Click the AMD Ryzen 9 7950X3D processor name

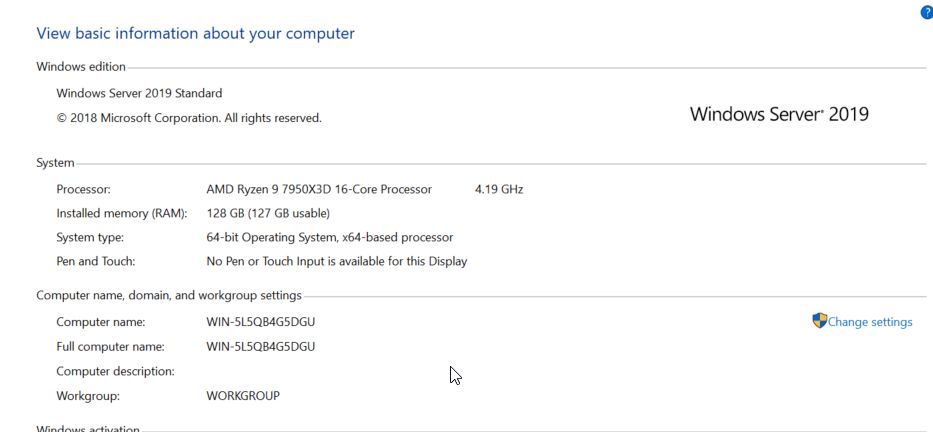(319, 189)
